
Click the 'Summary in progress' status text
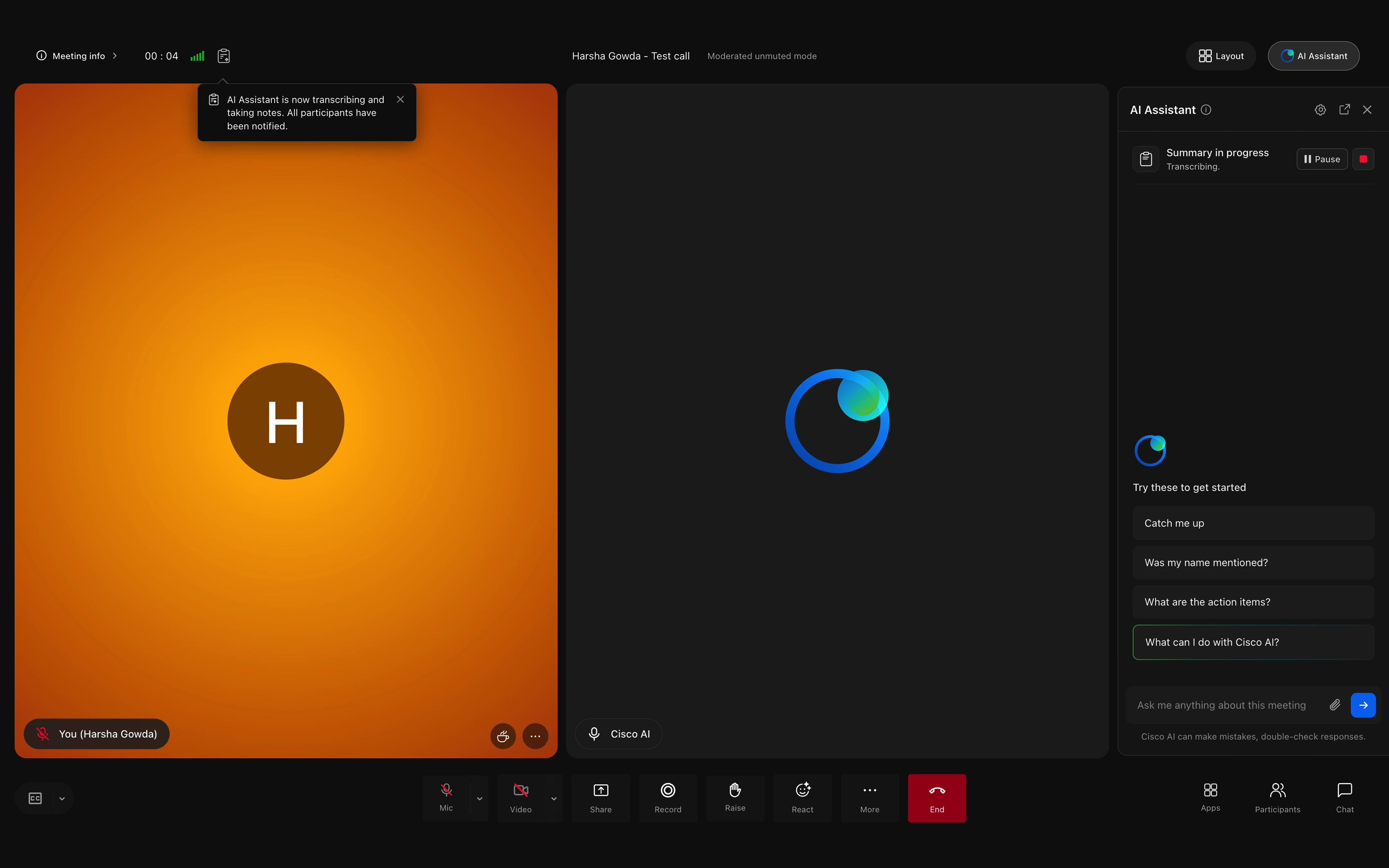(x=1217, y=153)
